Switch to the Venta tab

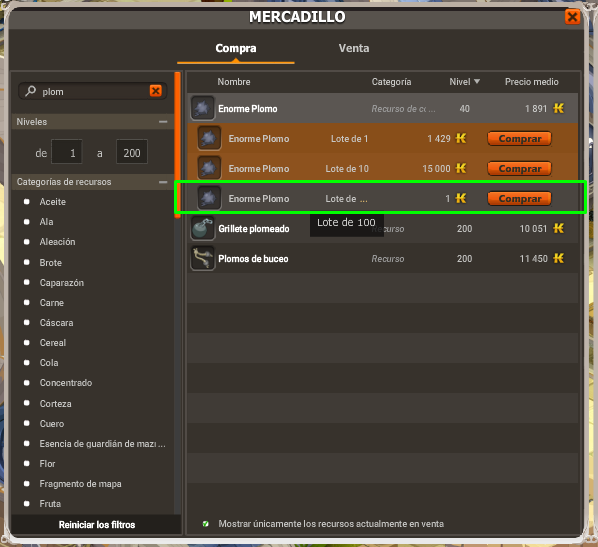pos(354,48)
